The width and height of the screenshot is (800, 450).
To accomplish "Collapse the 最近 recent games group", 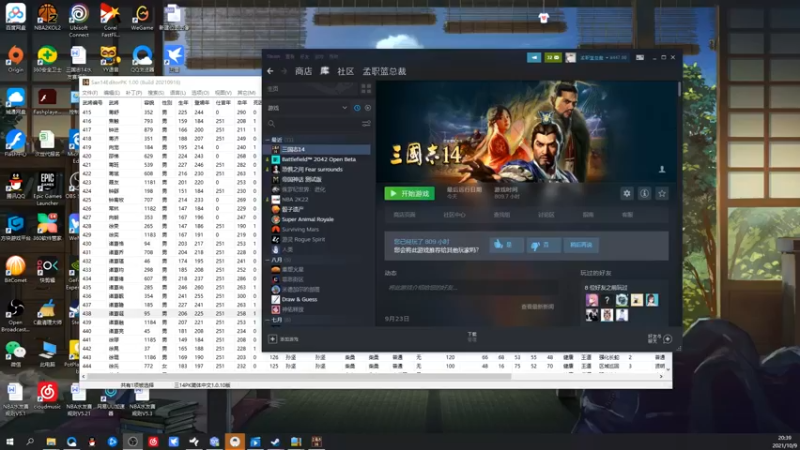I will (267, 139).
